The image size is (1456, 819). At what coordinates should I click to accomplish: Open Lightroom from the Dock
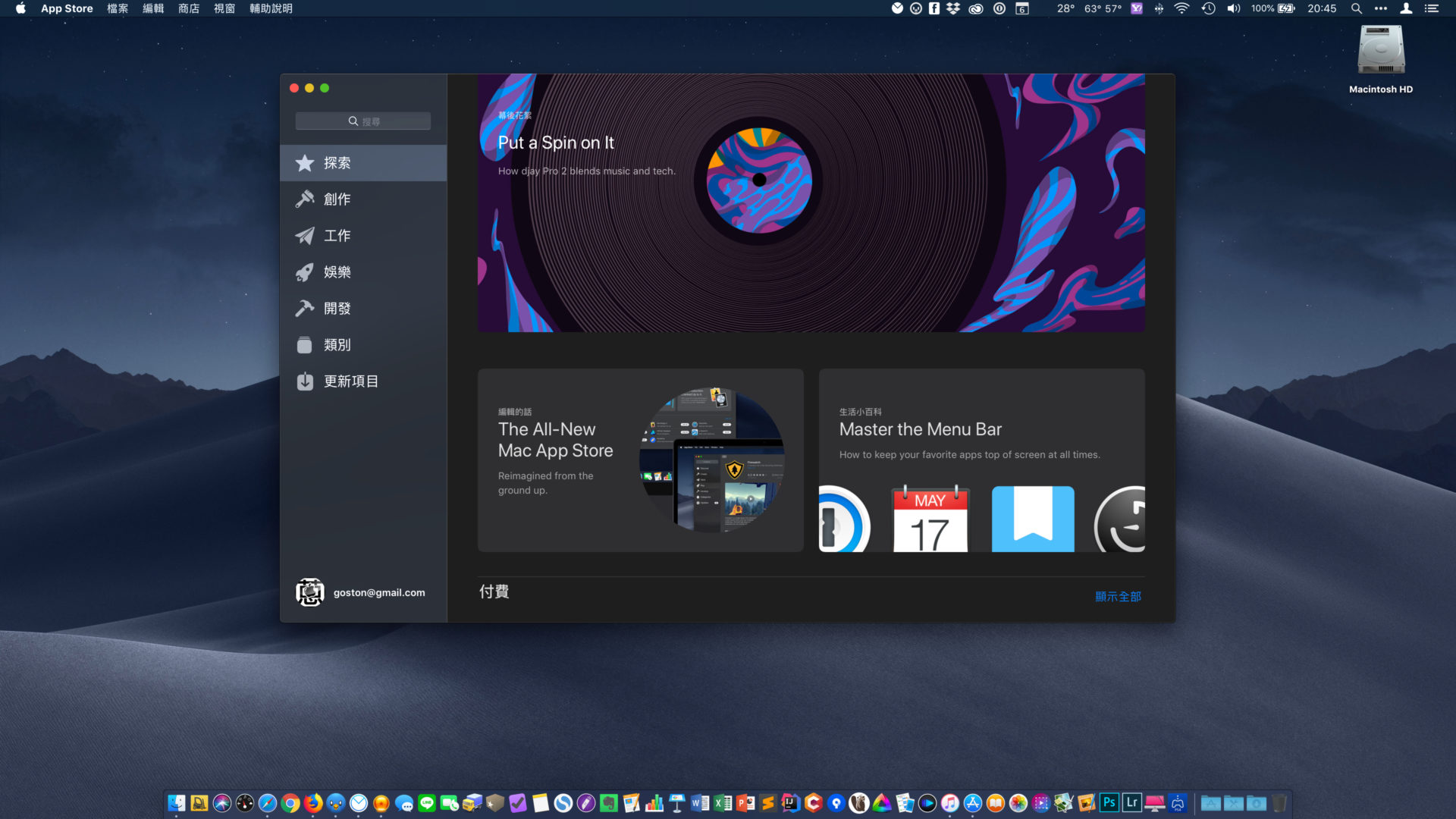pos(1132,803)
